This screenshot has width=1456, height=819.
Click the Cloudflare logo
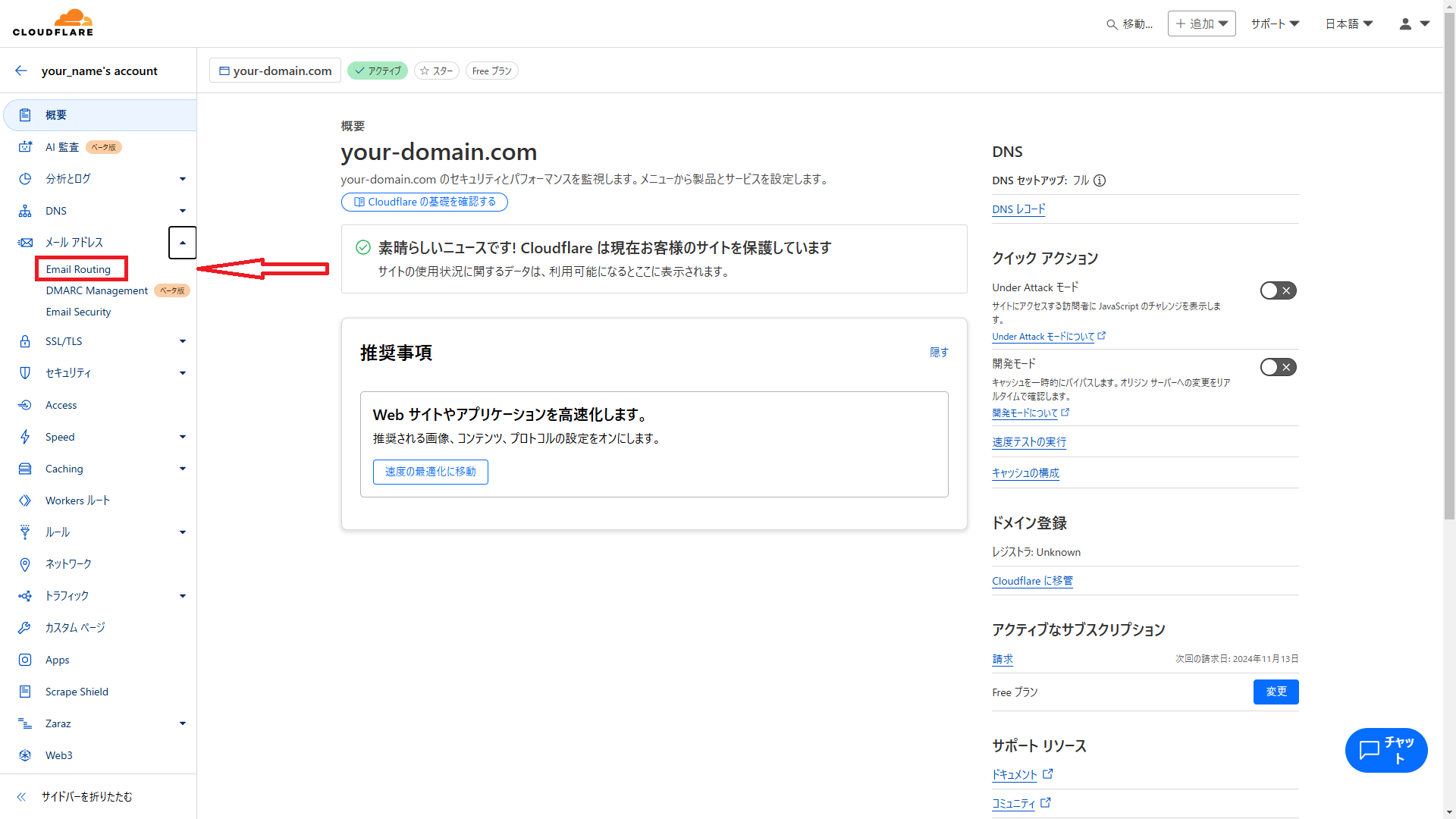pos(53,22)
